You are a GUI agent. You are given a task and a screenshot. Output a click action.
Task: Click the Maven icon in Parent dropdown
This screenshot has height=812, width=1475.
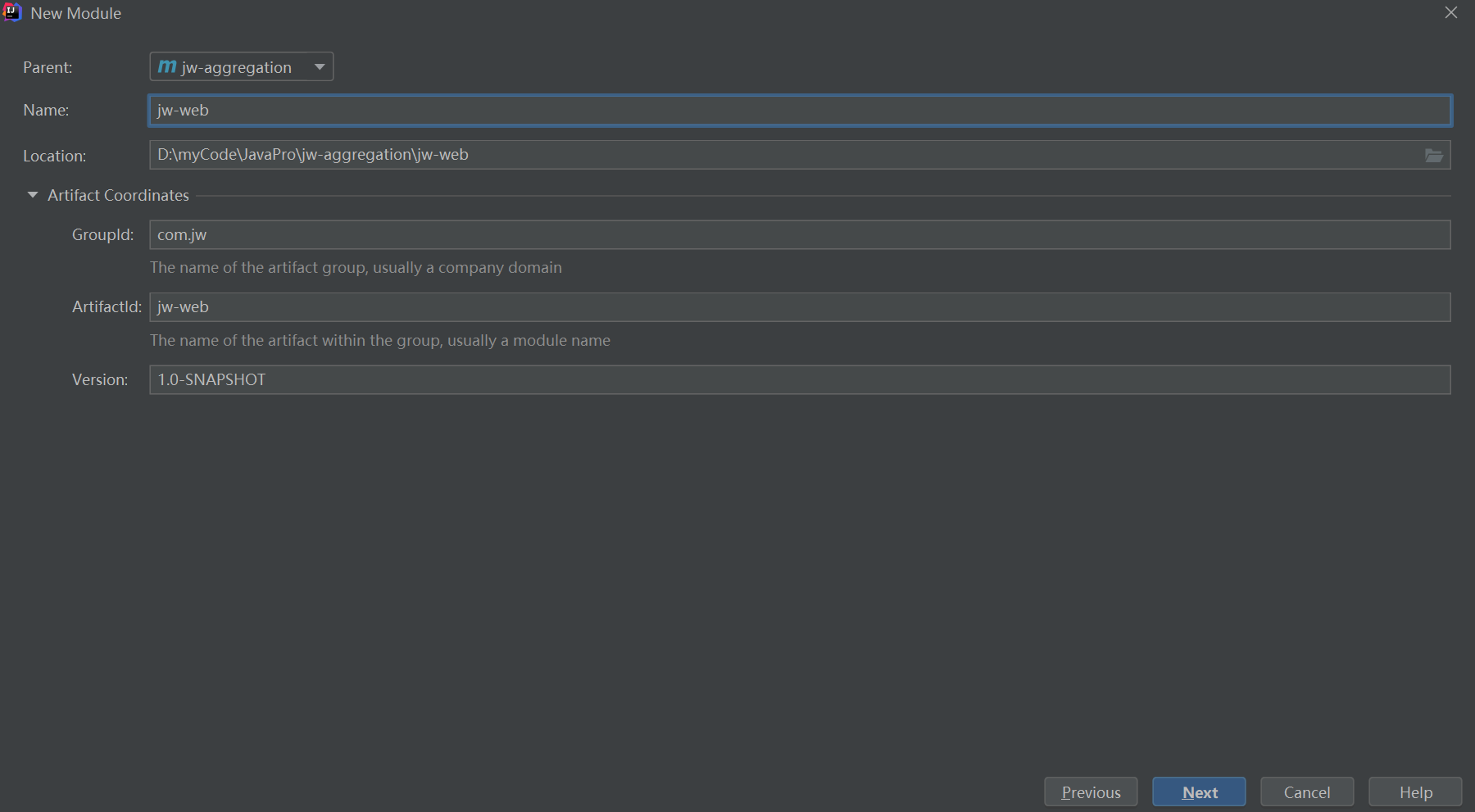click(x=167, y=66)
